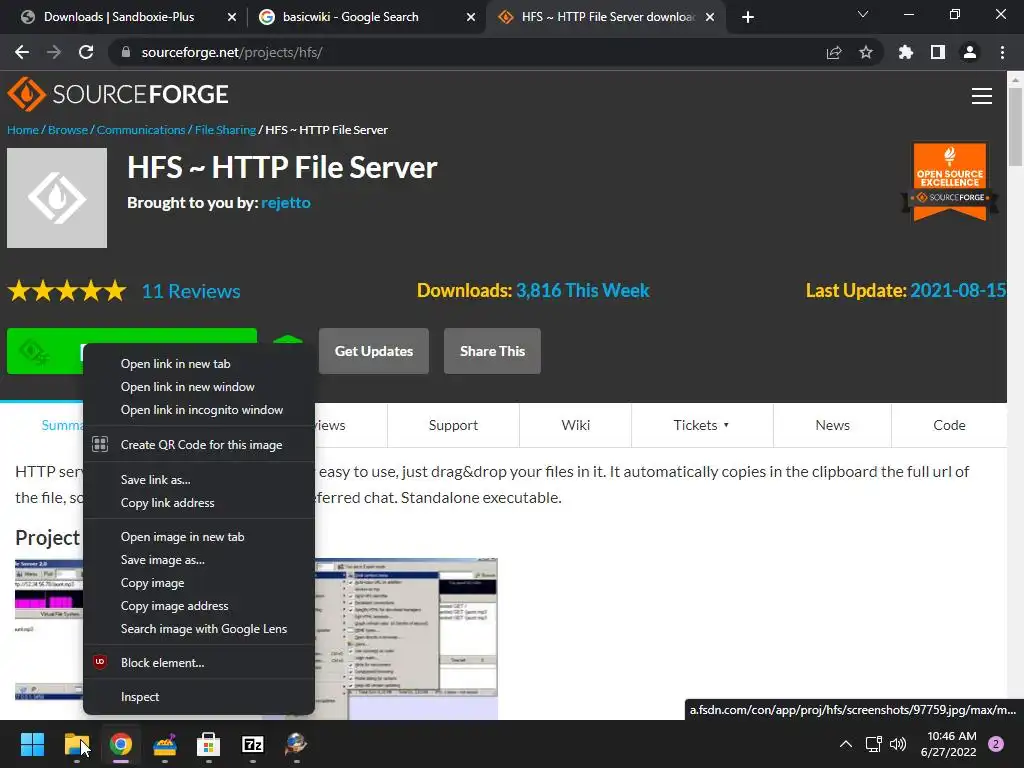
Task: Open the News tab
Action: (x=833, y=425)
